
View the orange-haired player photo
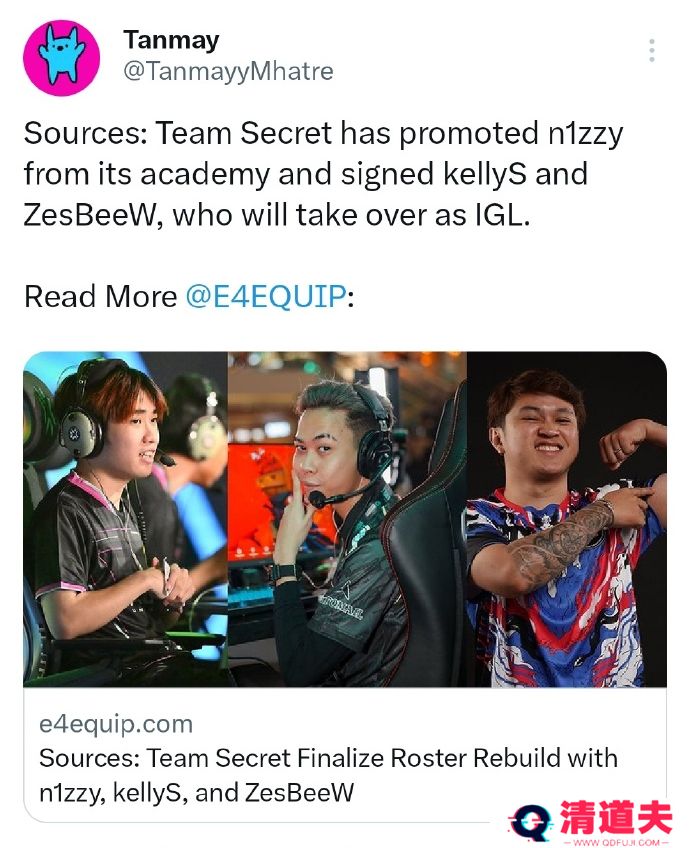point(125,519)
